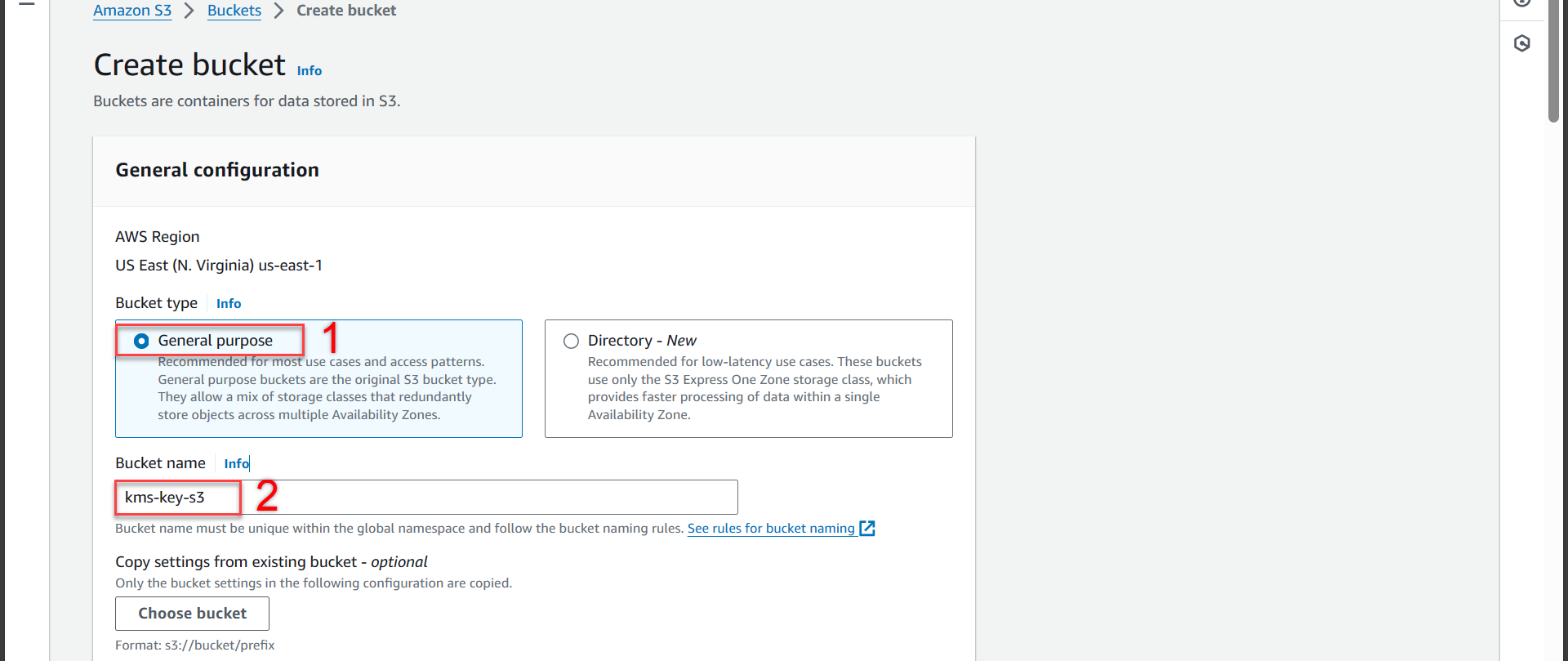Navigate to Buckets in the breadcrumb

point(234,11)
